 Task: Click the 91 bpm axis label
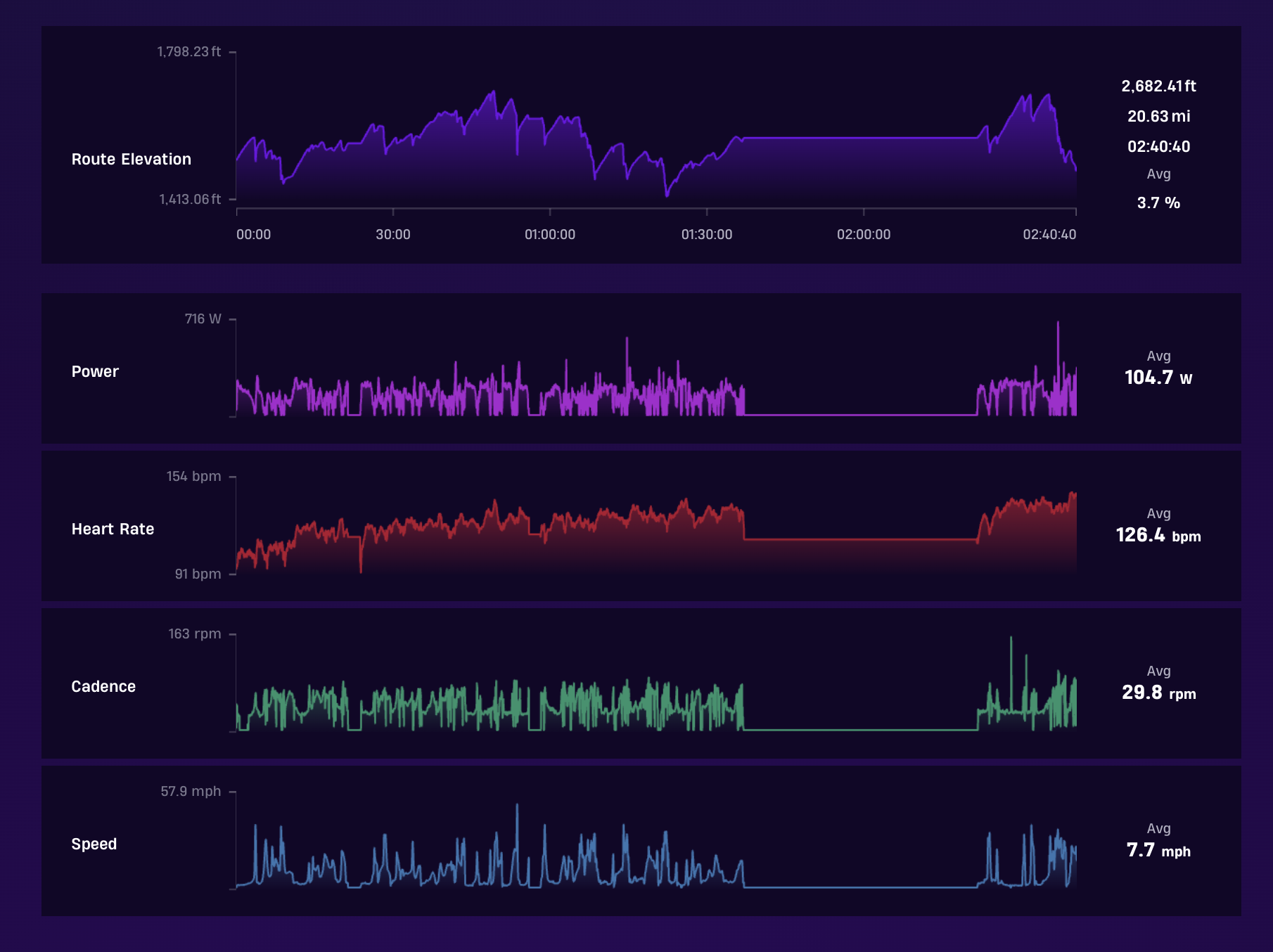coord(198,574)
